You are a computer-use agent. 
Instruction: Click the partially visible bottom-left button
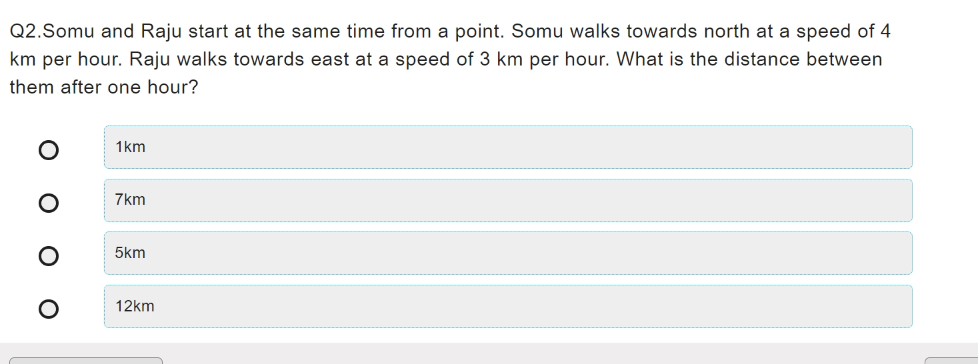(x=86, y=361)
